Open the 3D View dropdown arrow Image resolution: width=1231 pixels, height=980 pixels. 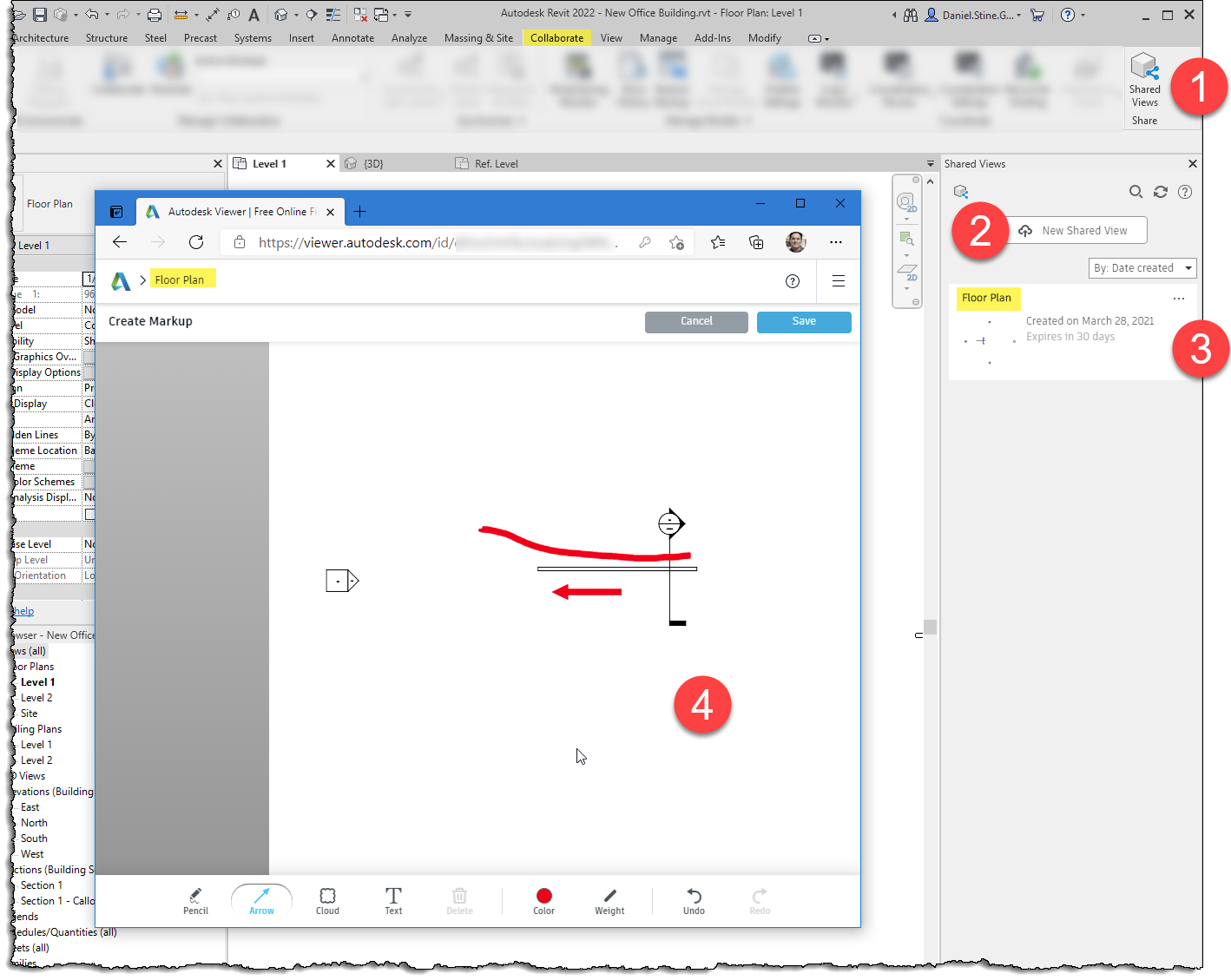tap(296, 15)
